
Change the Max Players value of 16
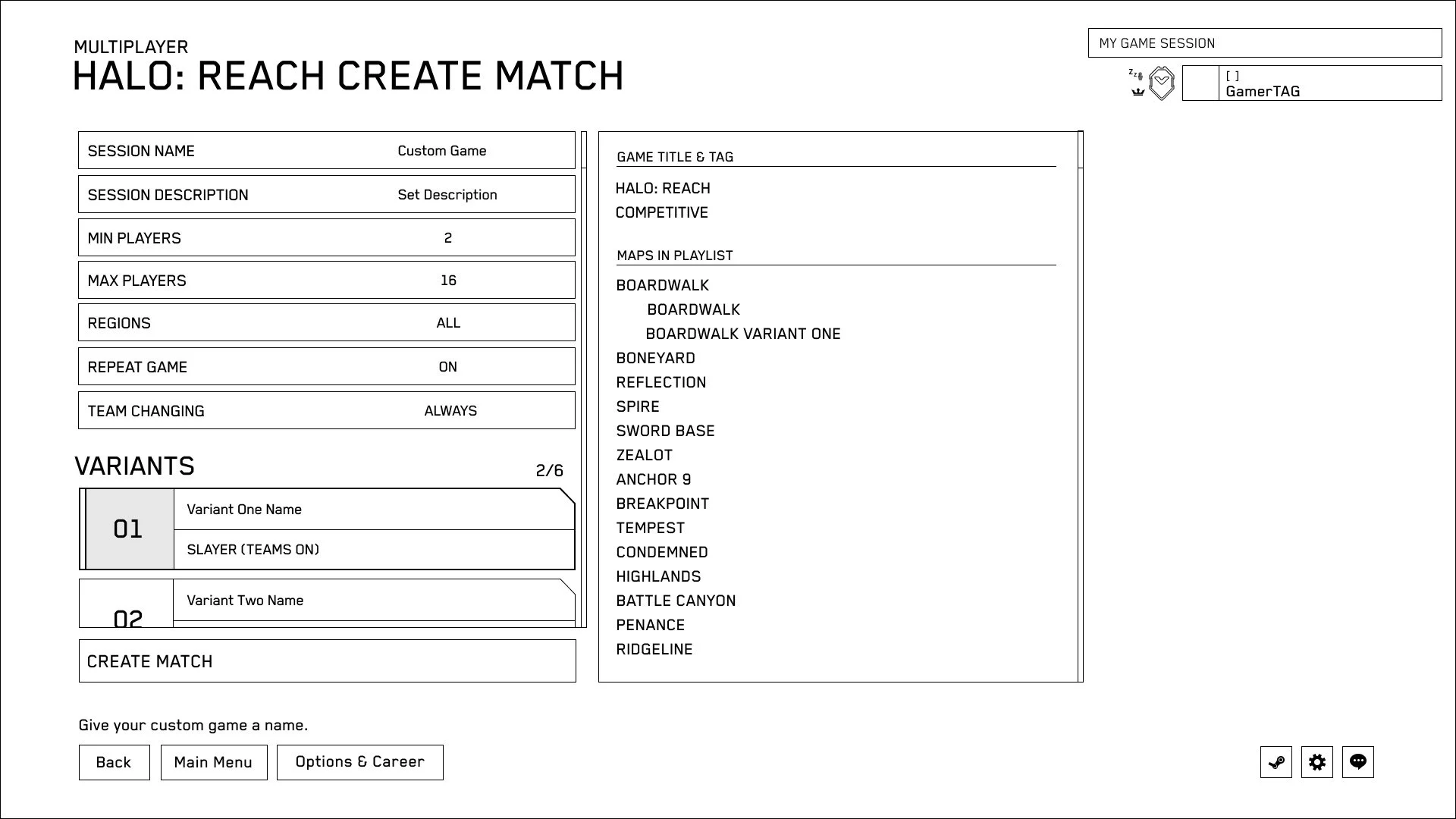pyautogui.click(x=327, y=280)
